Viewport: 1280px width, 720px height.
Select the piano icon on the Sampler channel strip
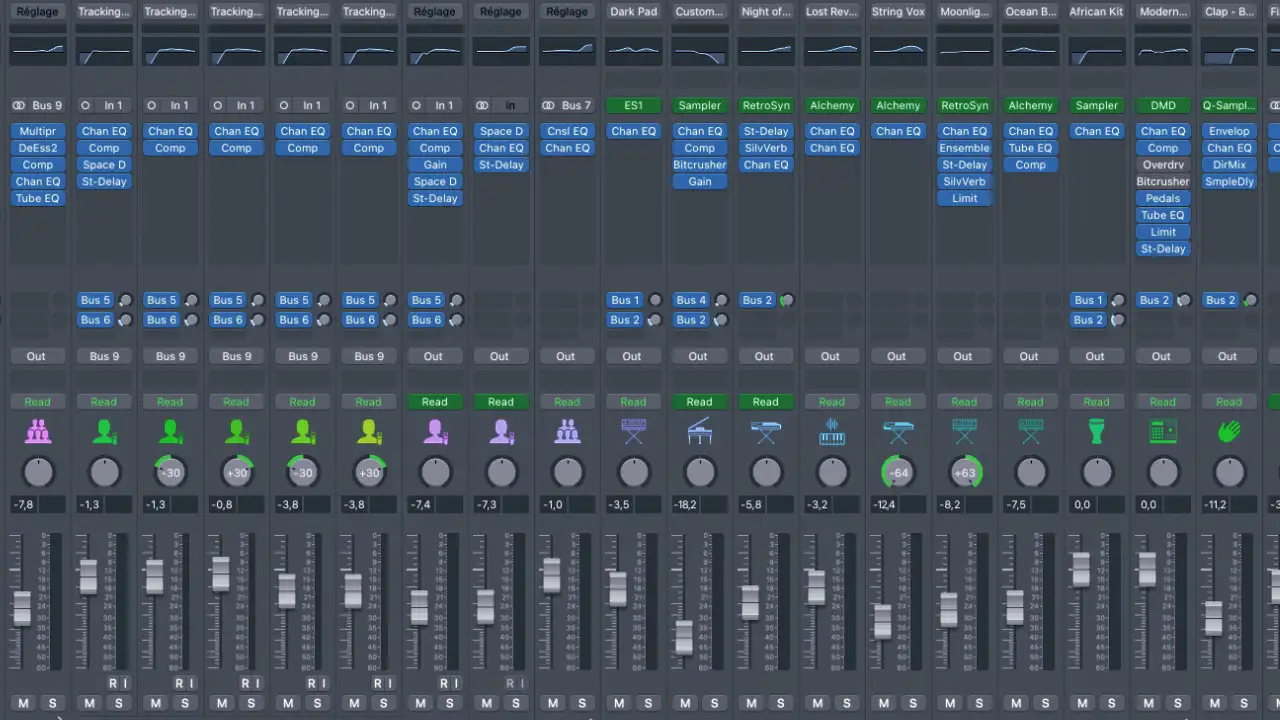point(699,432)
